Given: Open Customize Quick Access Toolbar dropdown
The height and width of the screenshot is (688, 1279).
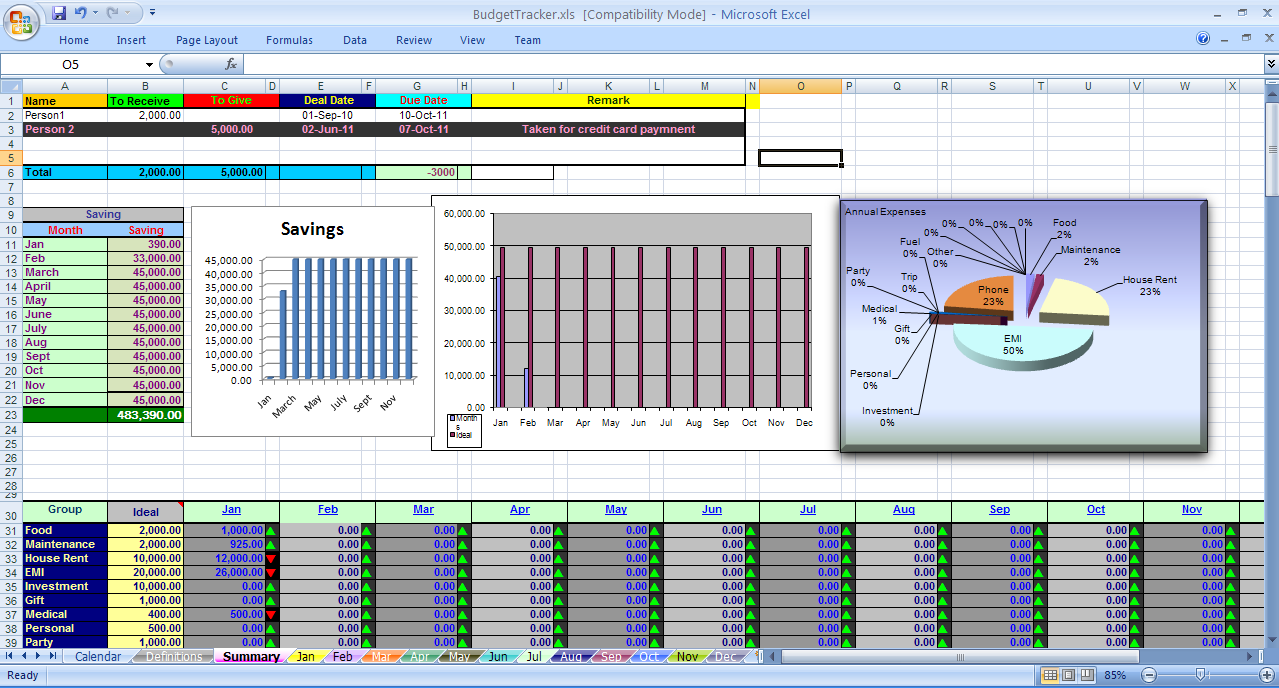Looking at the screenshot, I should [152, 13].
